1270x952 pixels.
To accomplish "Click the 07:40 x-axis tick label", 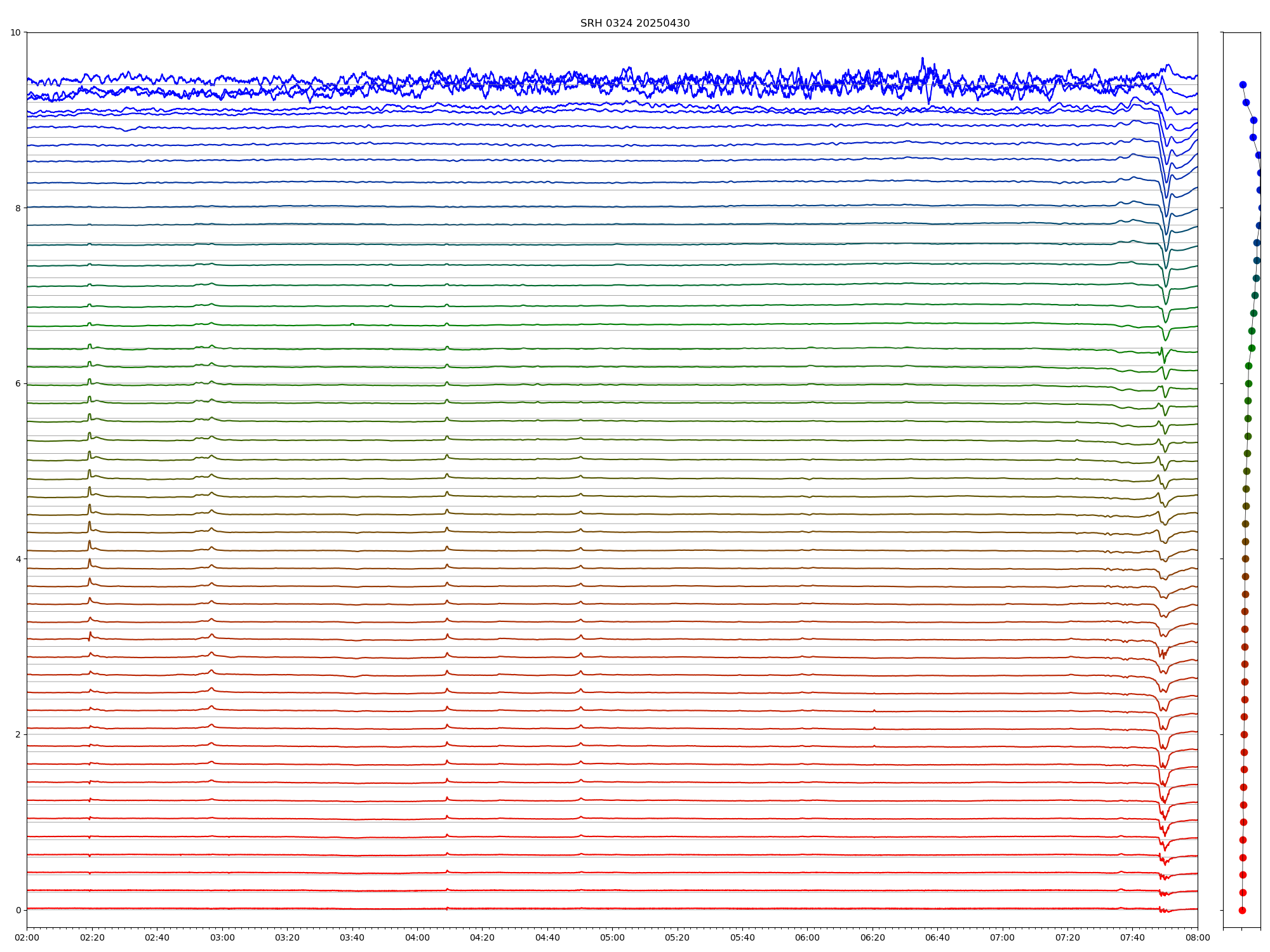I will pyautogui.click(x=1132, y=937).
